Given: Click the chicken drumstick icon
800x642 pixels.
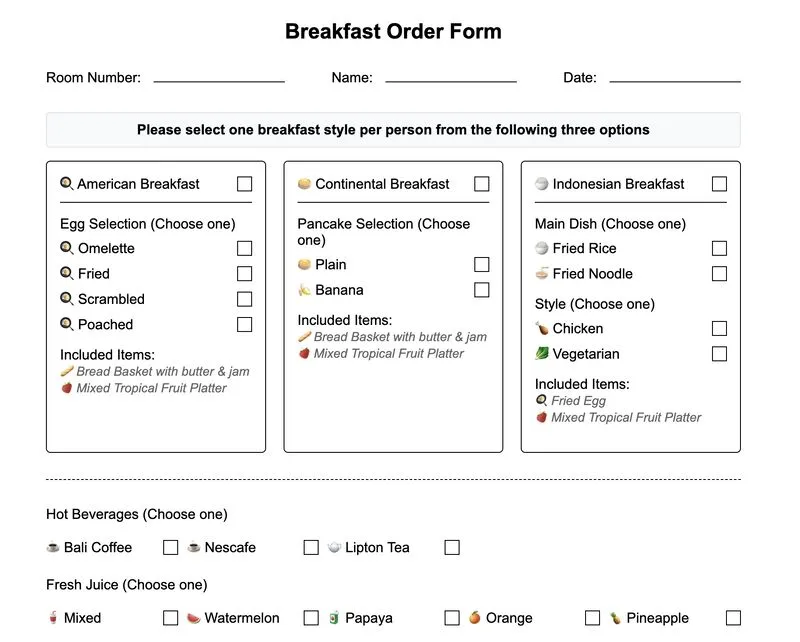Looking at the screenshot, I should [x=541, y=328].
